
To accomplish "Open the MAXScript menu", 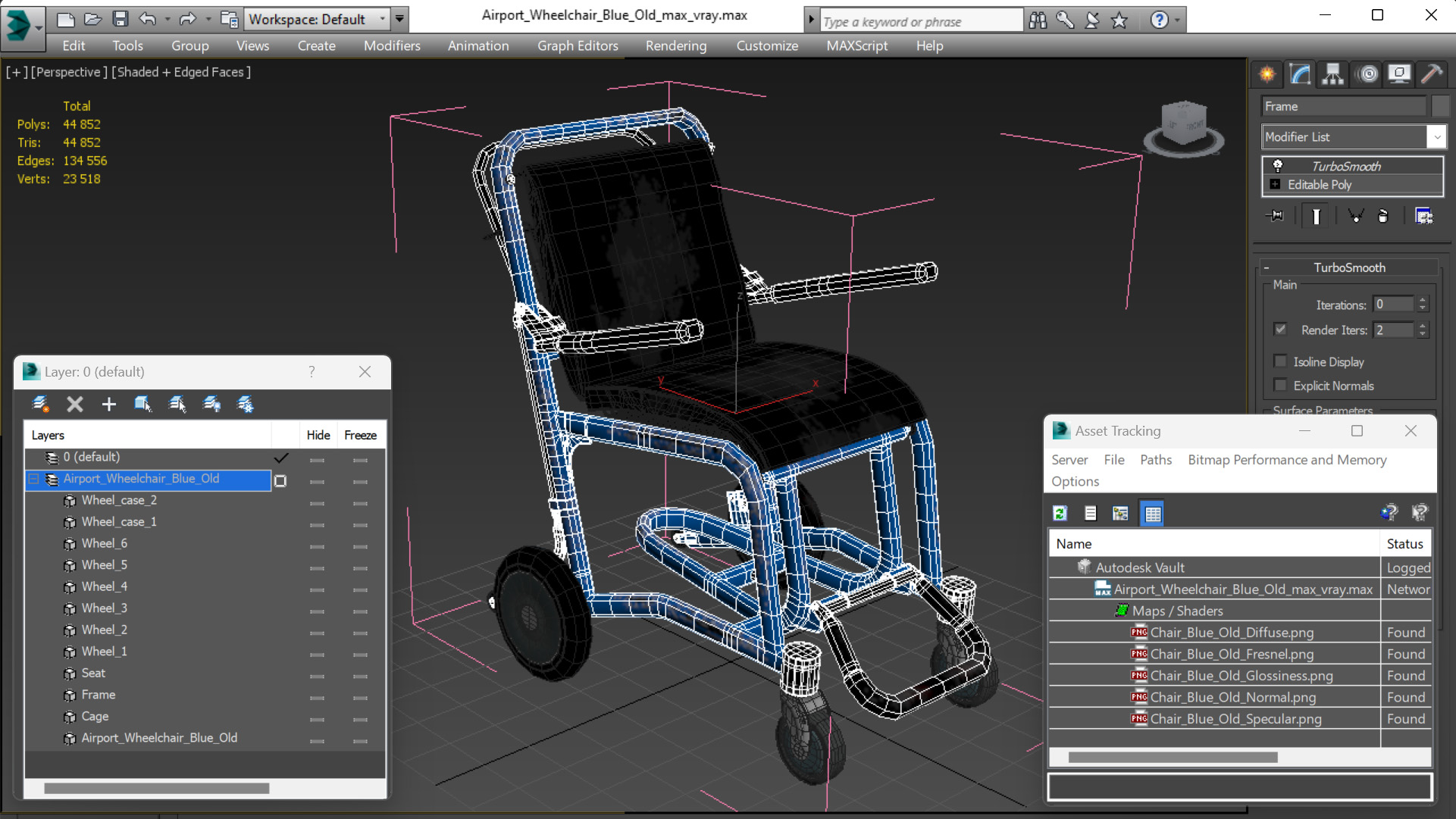I will pyautogui.click(x=857, y=45).
